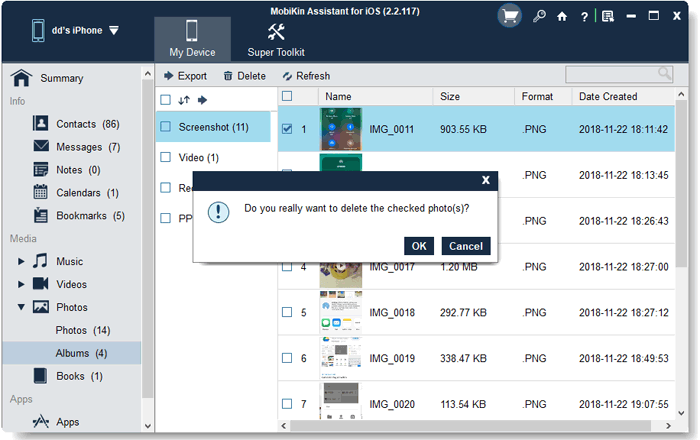Viewport: 700px width, 440px height.
Task: Delete the checked photos
Action: pos(245,76)
